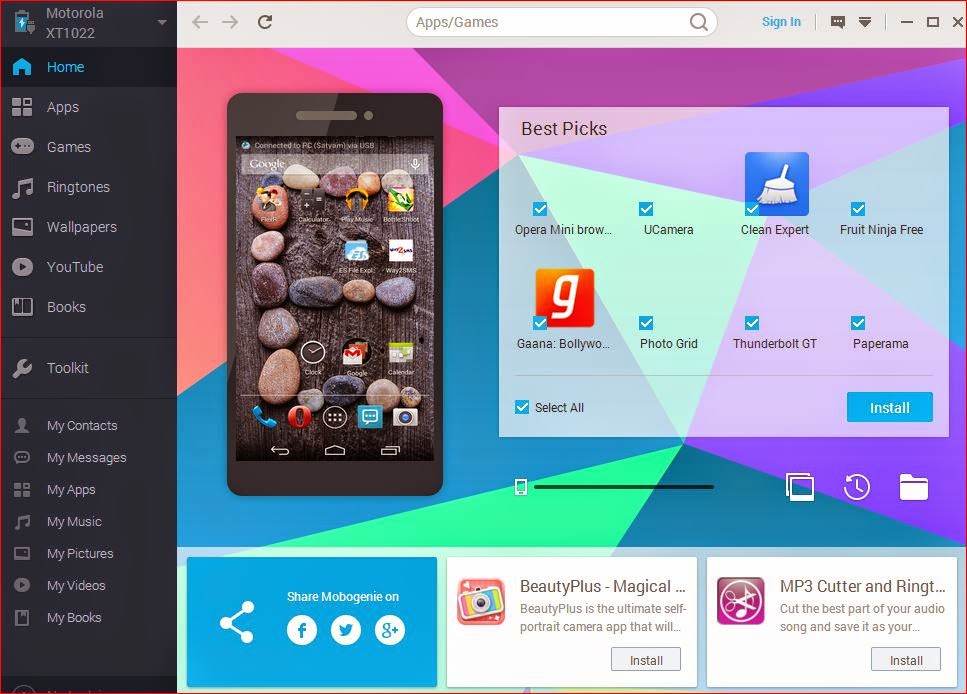Image resolution: width=967 pixels, height=694 pixels.
Task: Click the MP3 Cutter and Ringtone title
Action: 862,586
